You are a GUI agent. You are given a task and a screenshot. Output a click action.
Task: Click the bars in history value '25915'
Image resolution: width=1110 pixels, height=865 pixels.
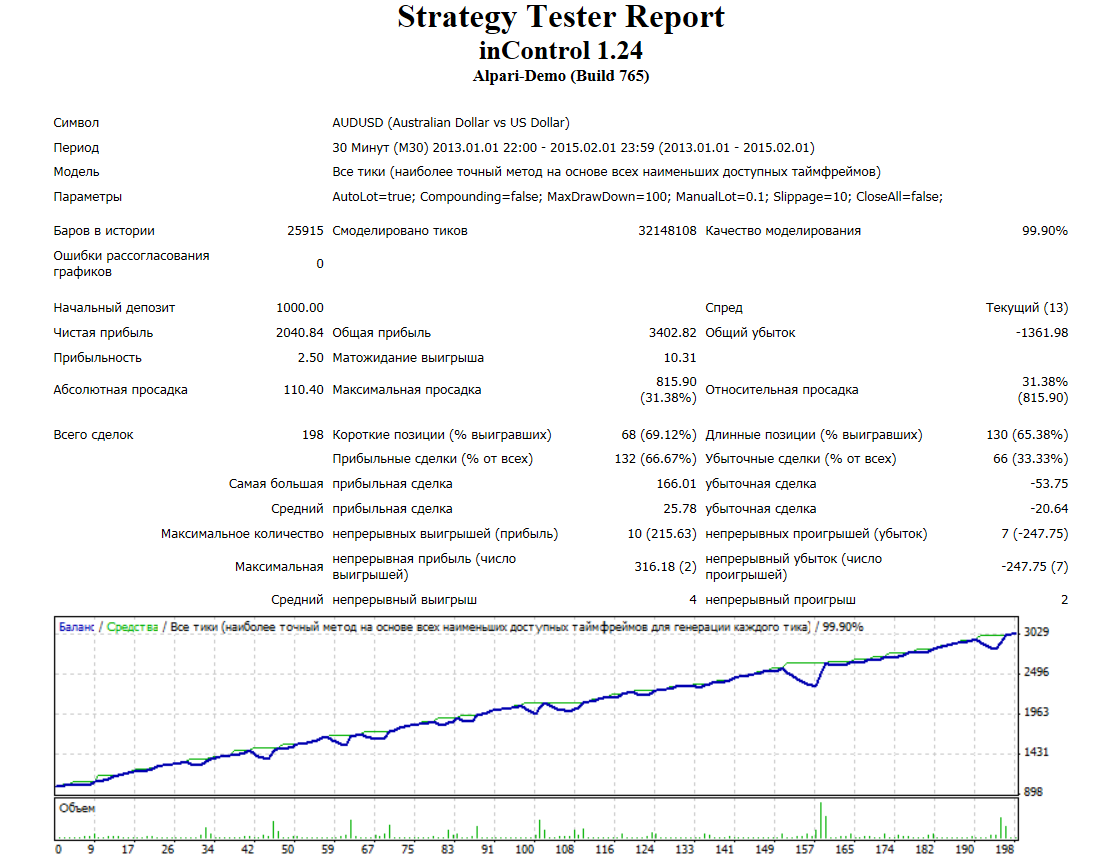(x=305, y=231)
